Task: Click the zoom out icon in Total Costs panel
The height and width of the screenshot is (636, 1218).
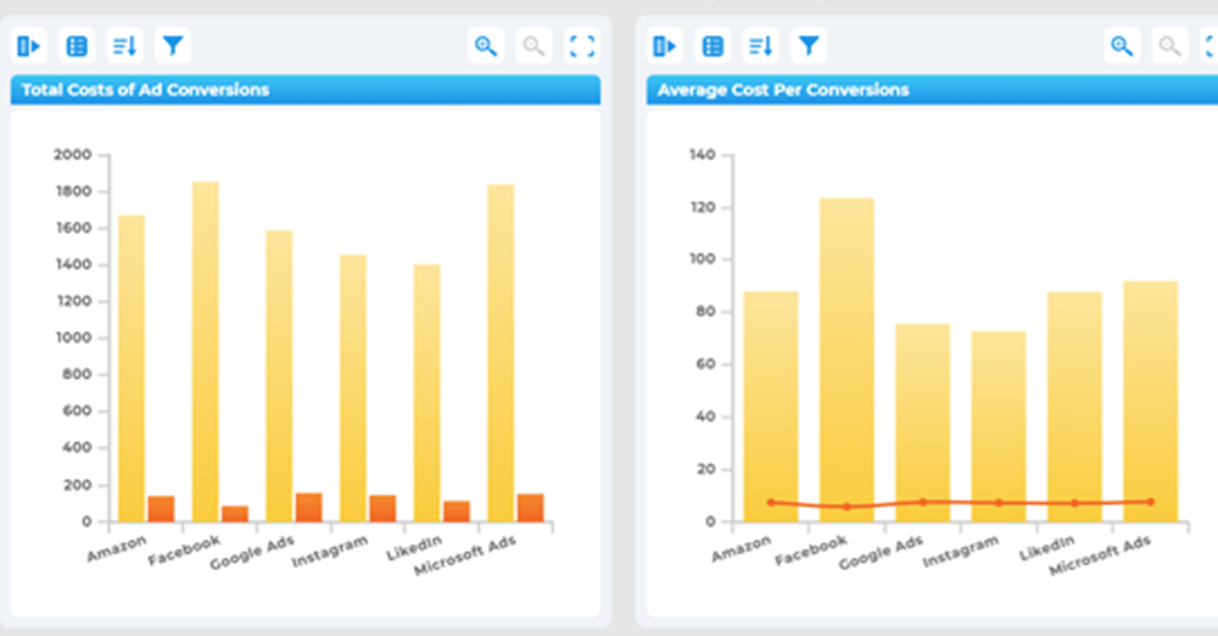Action: (534, 45)
